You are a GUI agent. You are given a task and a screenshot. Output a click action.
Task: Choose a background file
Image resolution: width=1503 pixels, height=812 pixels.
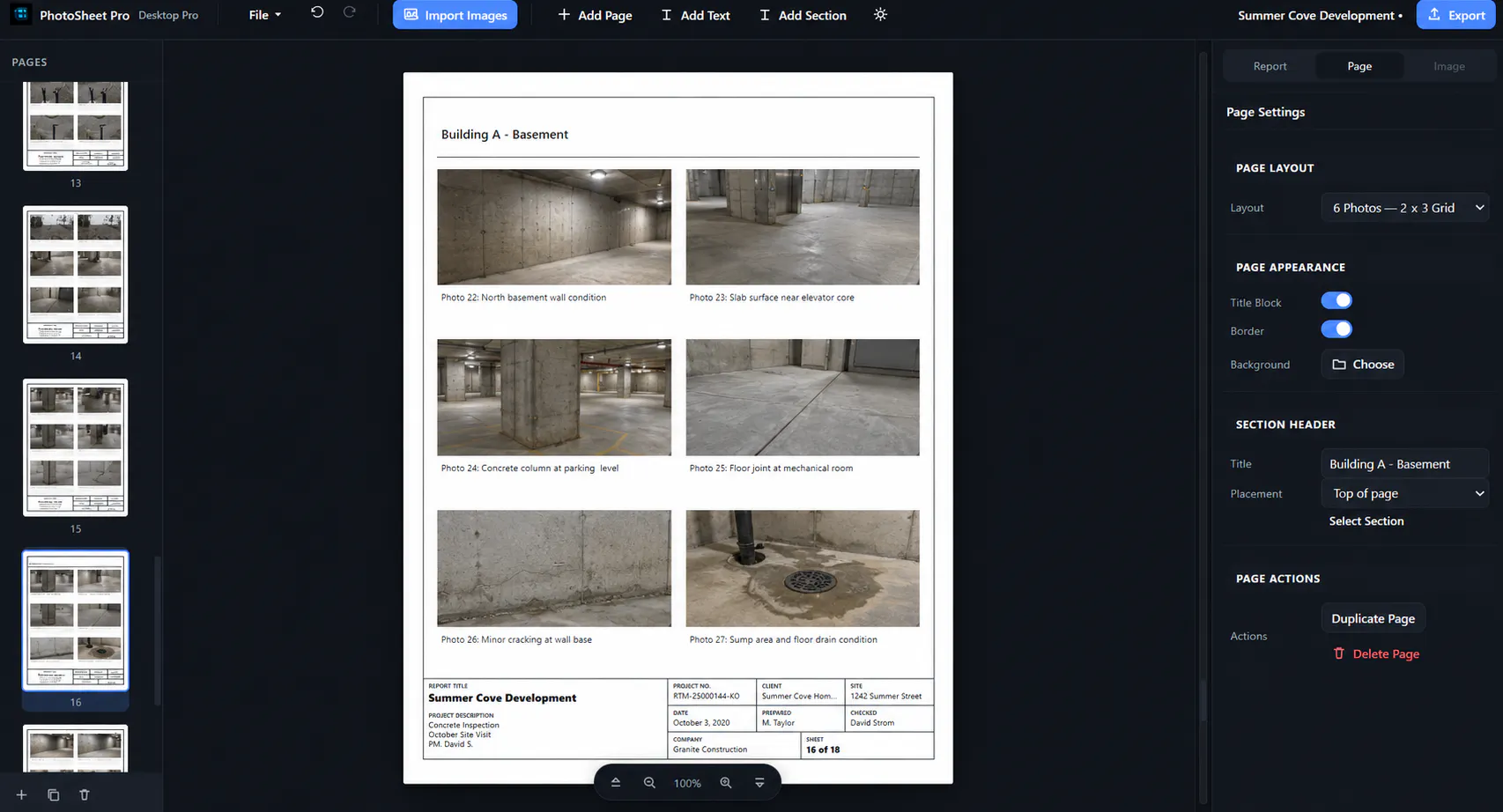coord(1363,365)
